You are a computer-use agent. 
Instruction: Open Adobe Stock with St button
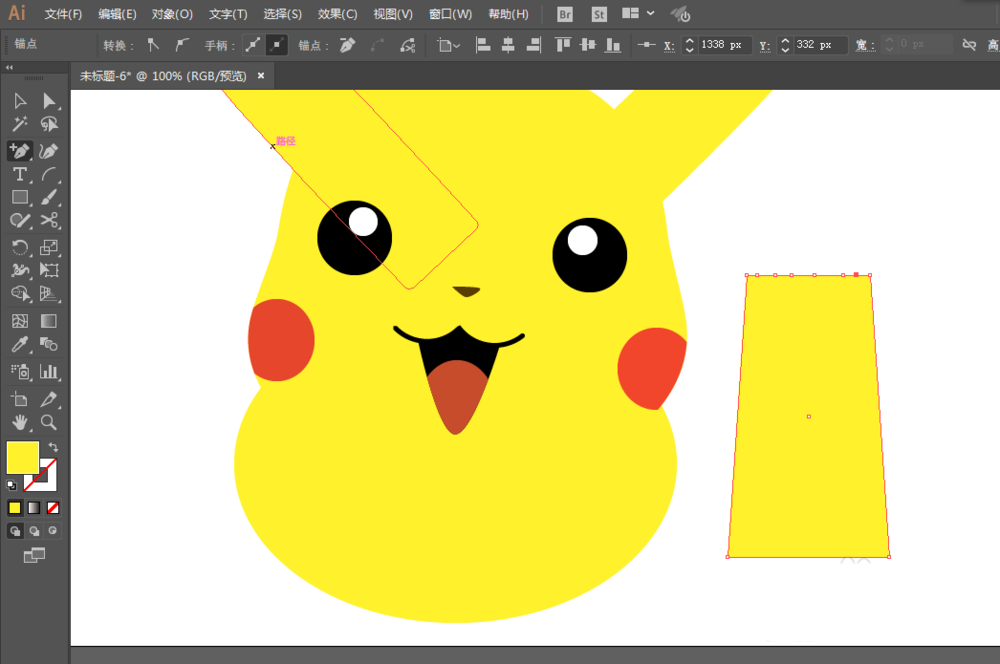[599, 14]
